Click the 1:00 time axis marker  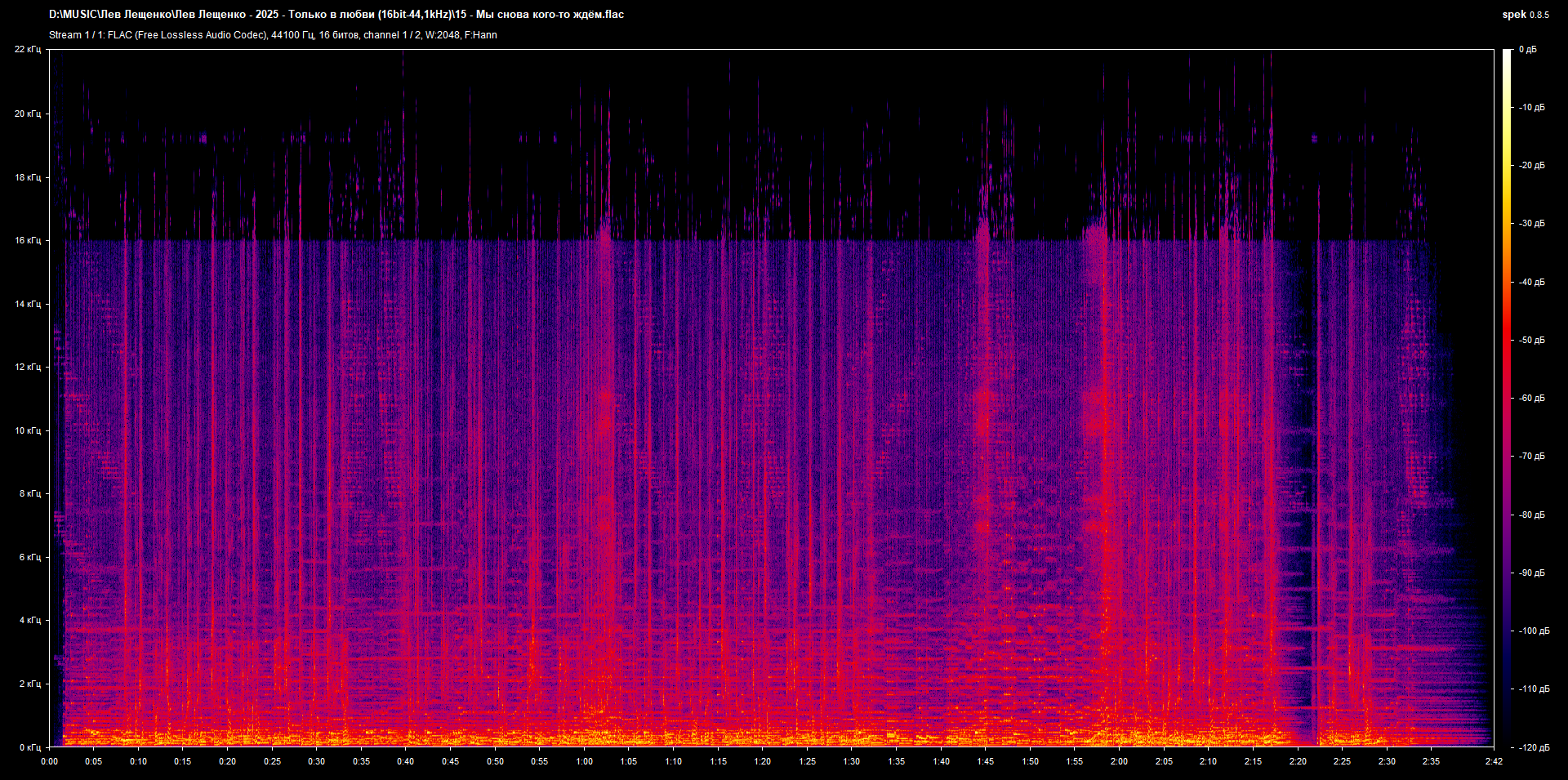[584, 761]
